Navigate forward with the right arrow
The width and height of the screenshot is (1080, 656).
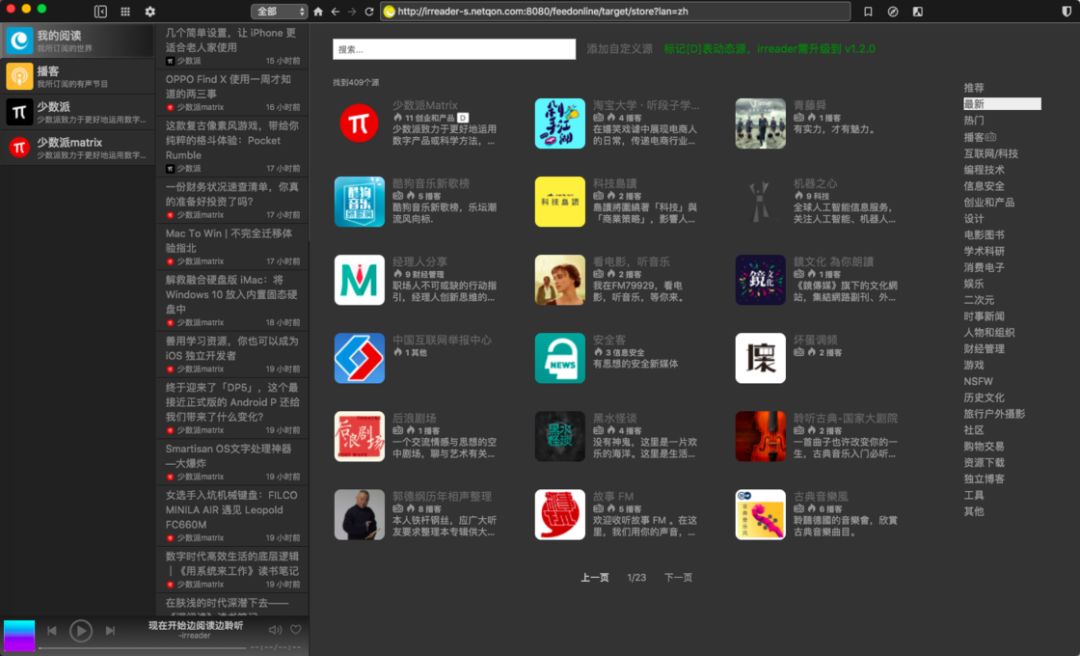point(352,12)
